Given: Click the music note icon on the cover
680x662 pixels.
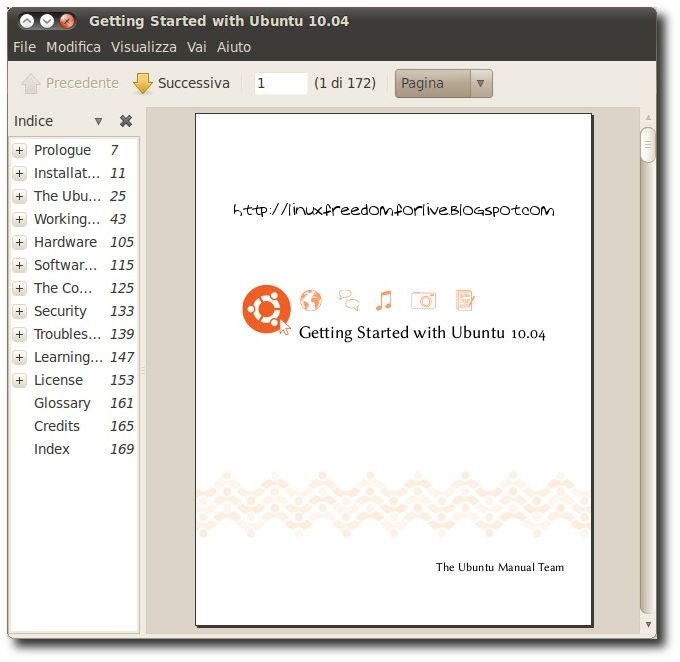Looking at the screenshot, I should [x=384, y=300].
